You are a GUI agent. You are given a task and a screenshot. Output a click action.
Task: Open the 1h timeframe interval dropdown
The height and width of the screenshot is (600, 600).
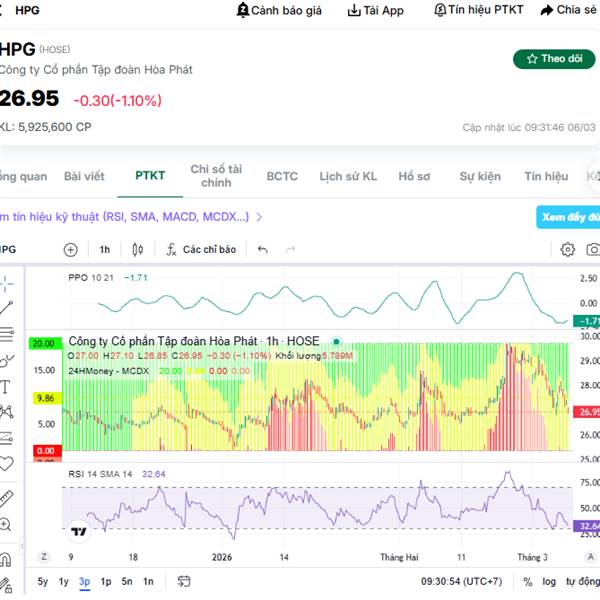click(x=105, y=250)
